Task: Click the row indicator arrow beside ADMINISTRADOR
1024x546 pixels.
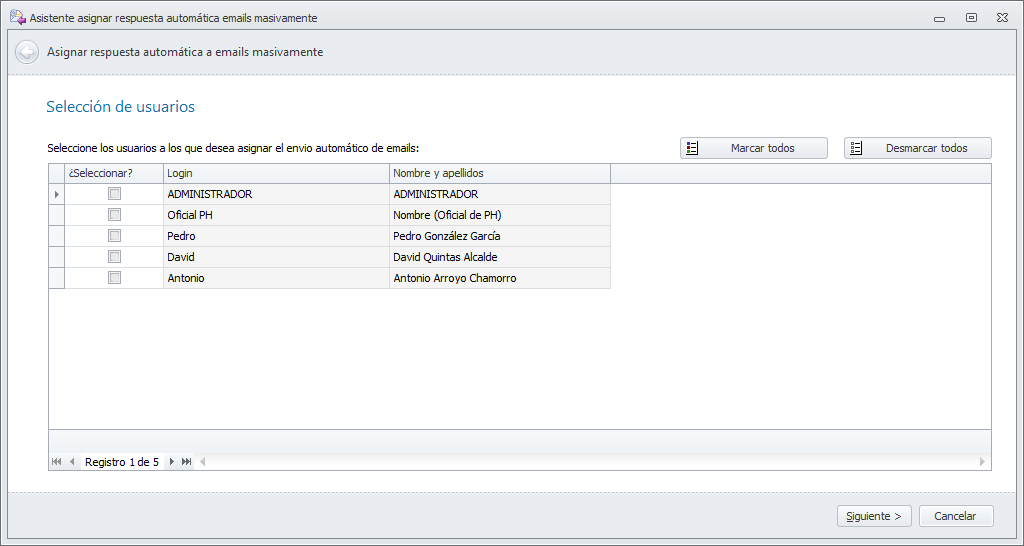Action: pos(56,194)
